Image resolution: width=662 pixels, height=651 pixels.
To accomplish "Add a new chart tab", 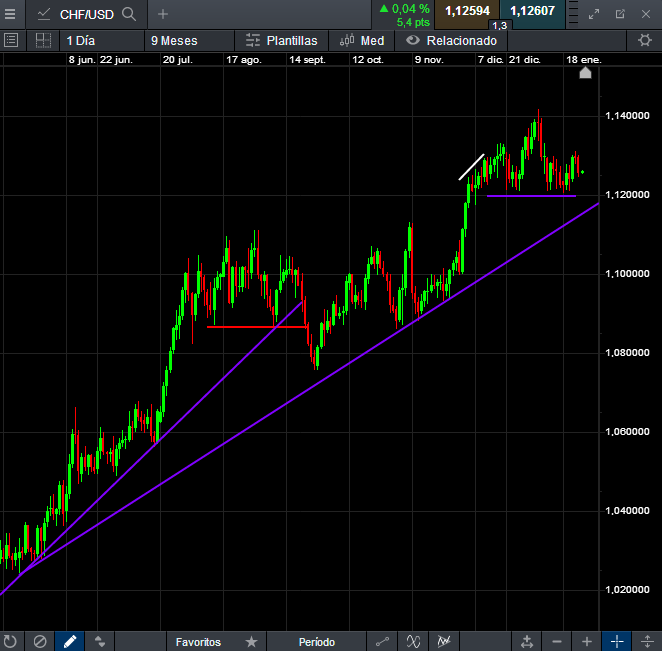I will (163, 14).
